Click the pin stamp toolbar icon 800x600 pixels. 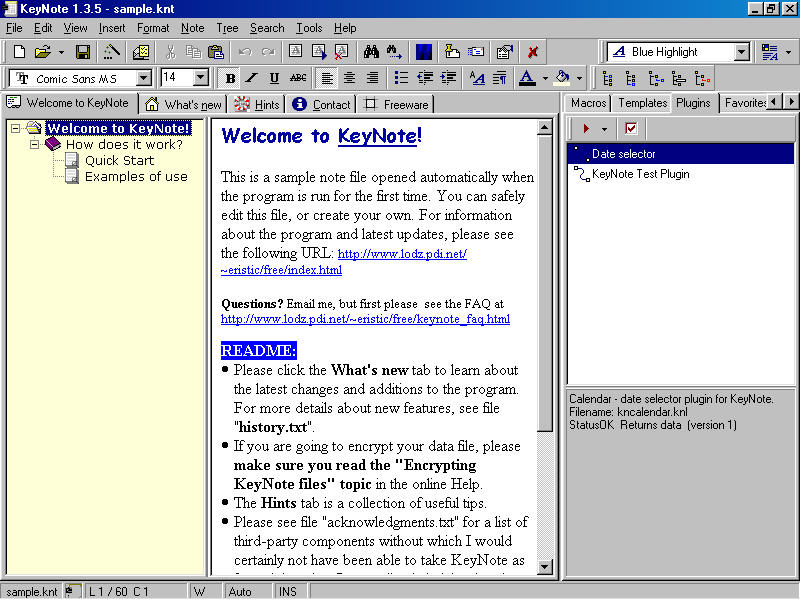(x=452, y=52)
